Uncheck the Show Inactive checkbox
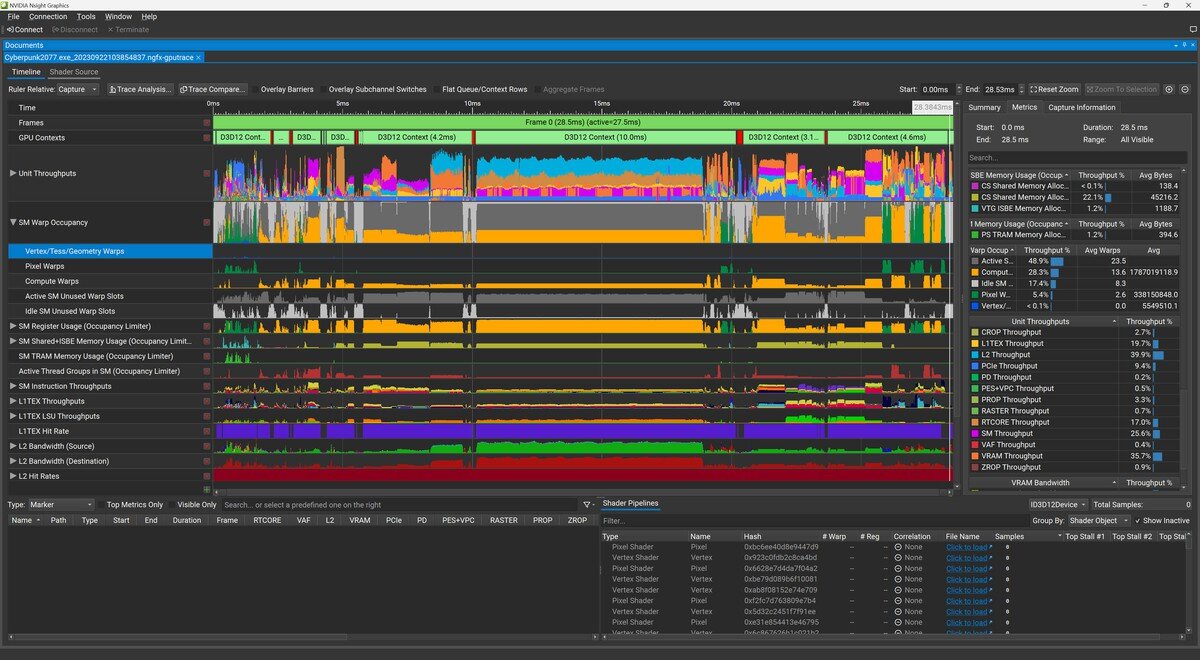Image resolution: width=1200 pixels, height=660 pixels. click(1136, 521)
